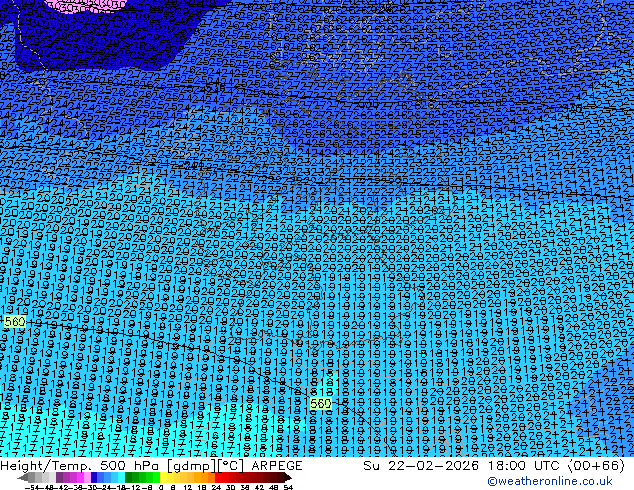Click the 560 contour label near map center

pyautogui.click(x=321, y=403)
